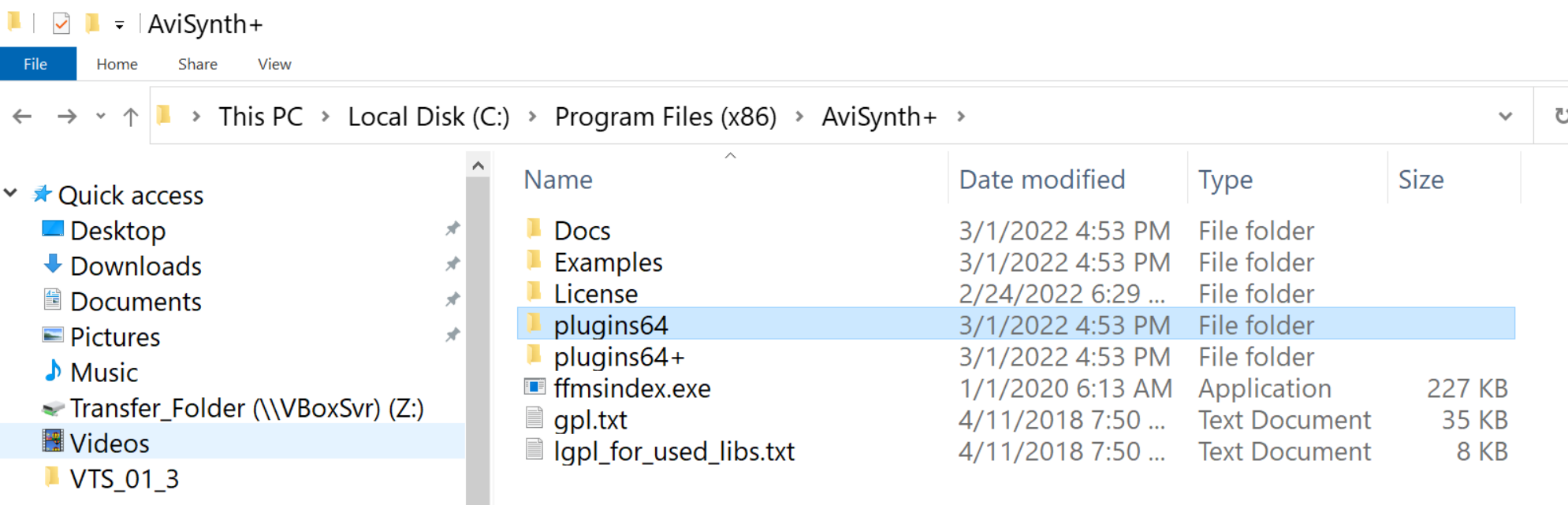The image size is (1568, 505).
Task: Click the Back navigation arrow
Action: (22, 117)
